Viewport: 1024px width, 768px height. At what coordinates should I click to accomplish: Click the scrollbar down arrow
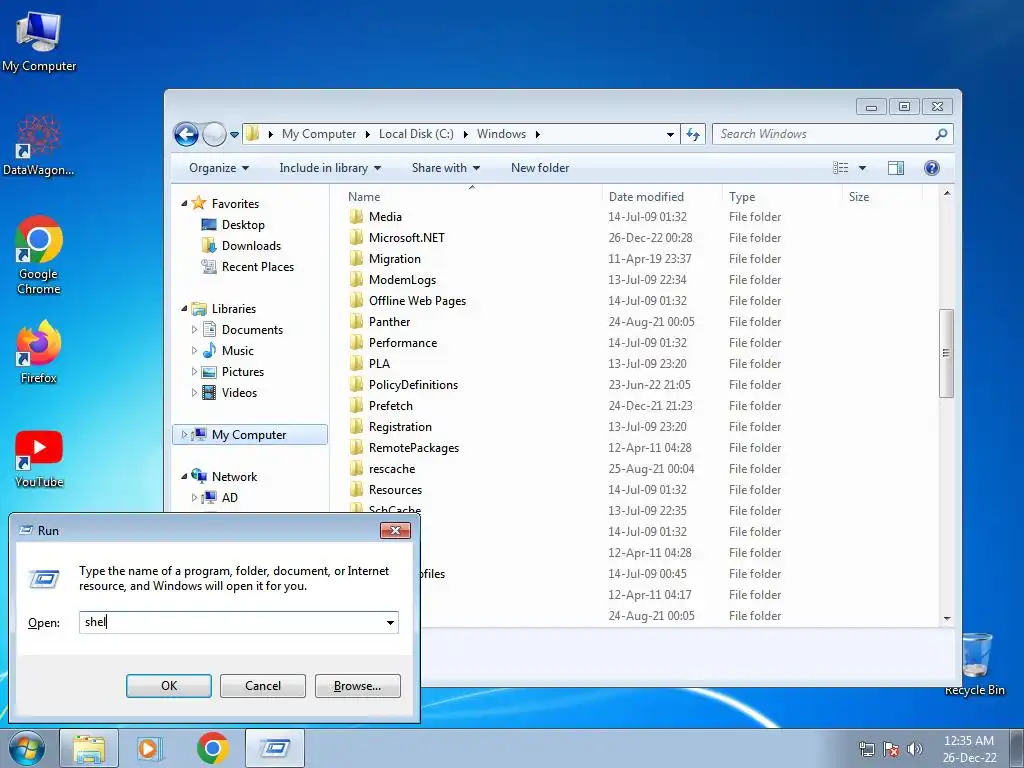[947, 618]
